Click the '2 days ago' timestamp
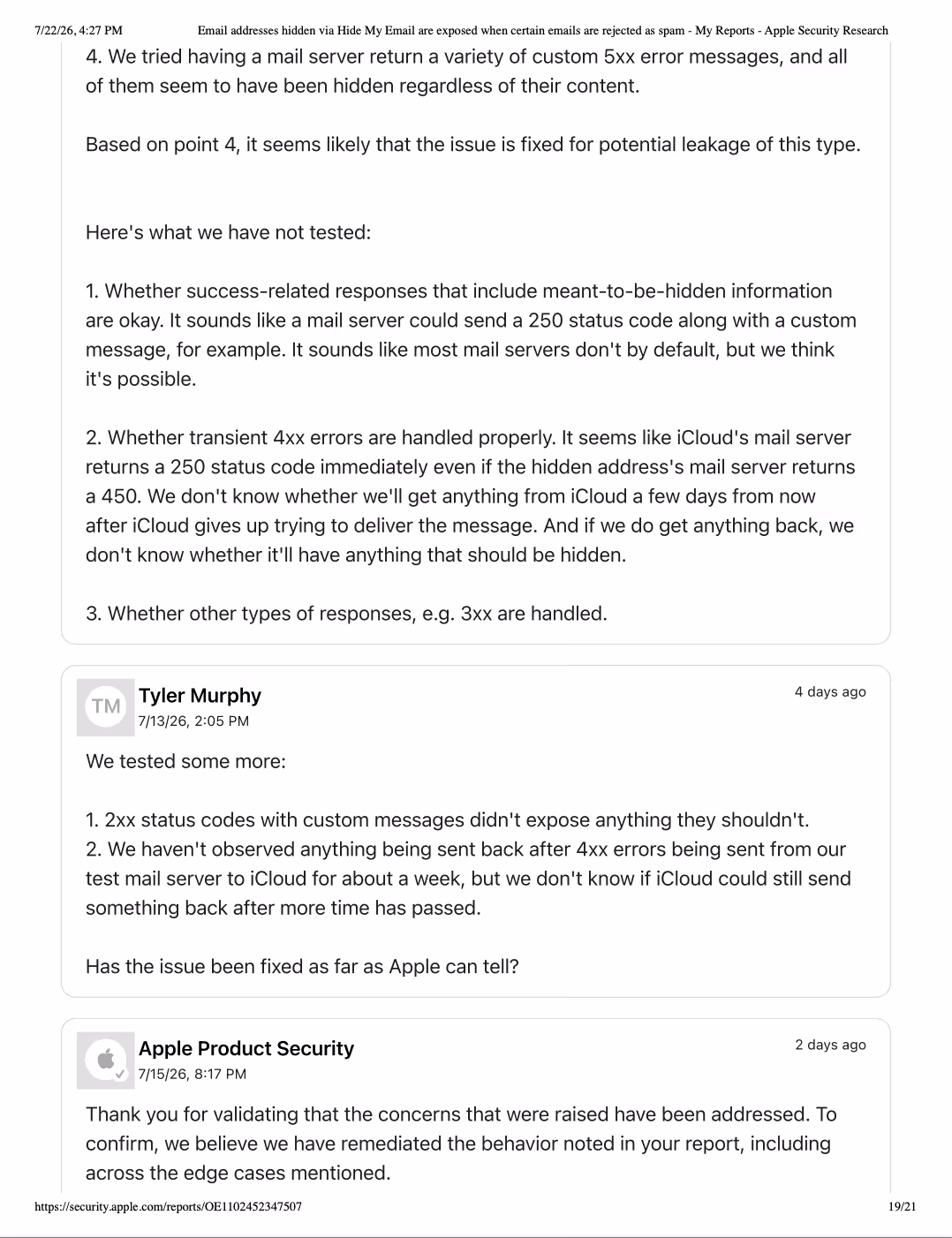 pos(830,1045)
